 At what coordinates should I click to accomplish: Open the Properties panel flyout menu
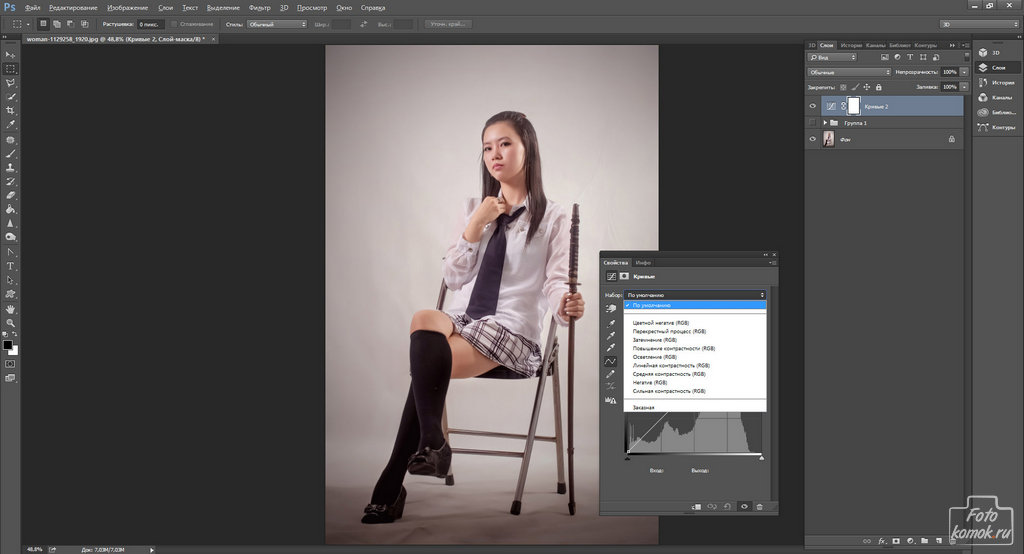(772, 263)
